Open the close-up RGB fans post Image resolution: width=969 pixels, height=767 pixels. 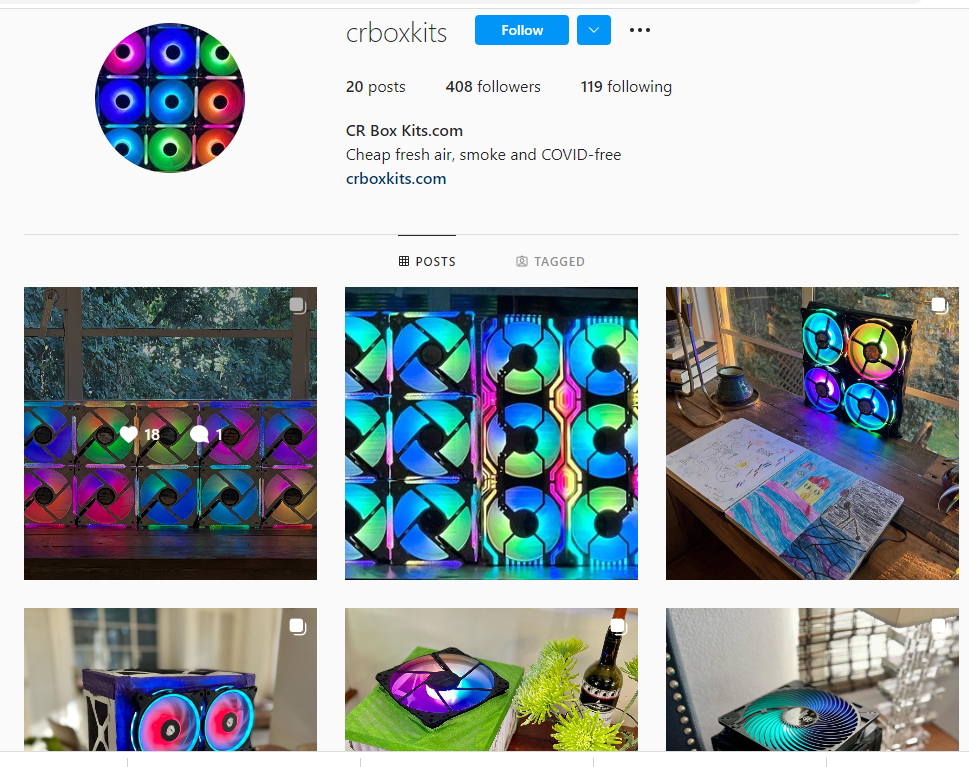(x=491, y=433)
